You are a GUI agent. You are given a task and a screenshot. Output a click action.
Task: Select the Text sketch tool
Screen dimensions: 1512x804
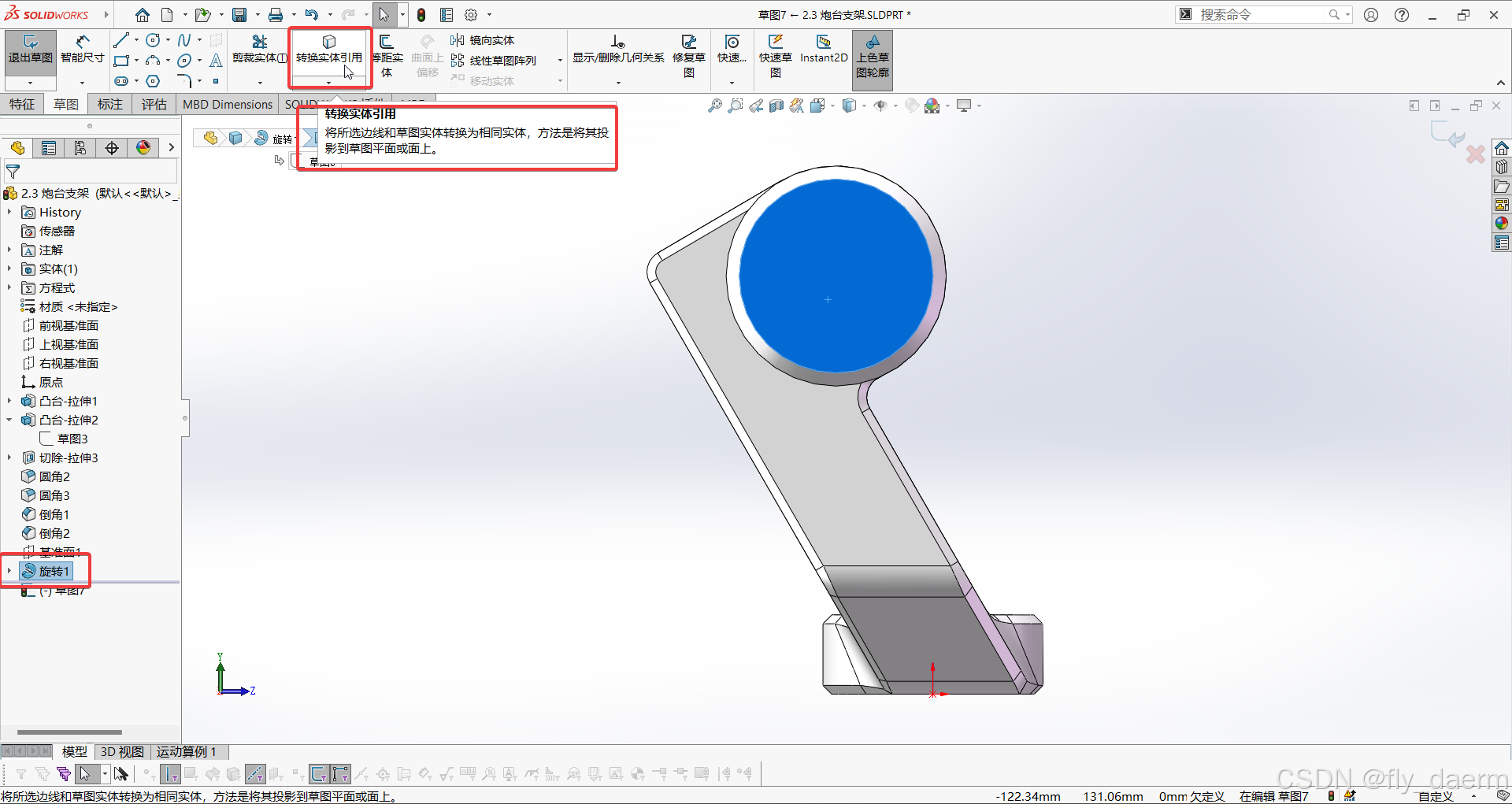pyautogui.click(x=216, y=61)
